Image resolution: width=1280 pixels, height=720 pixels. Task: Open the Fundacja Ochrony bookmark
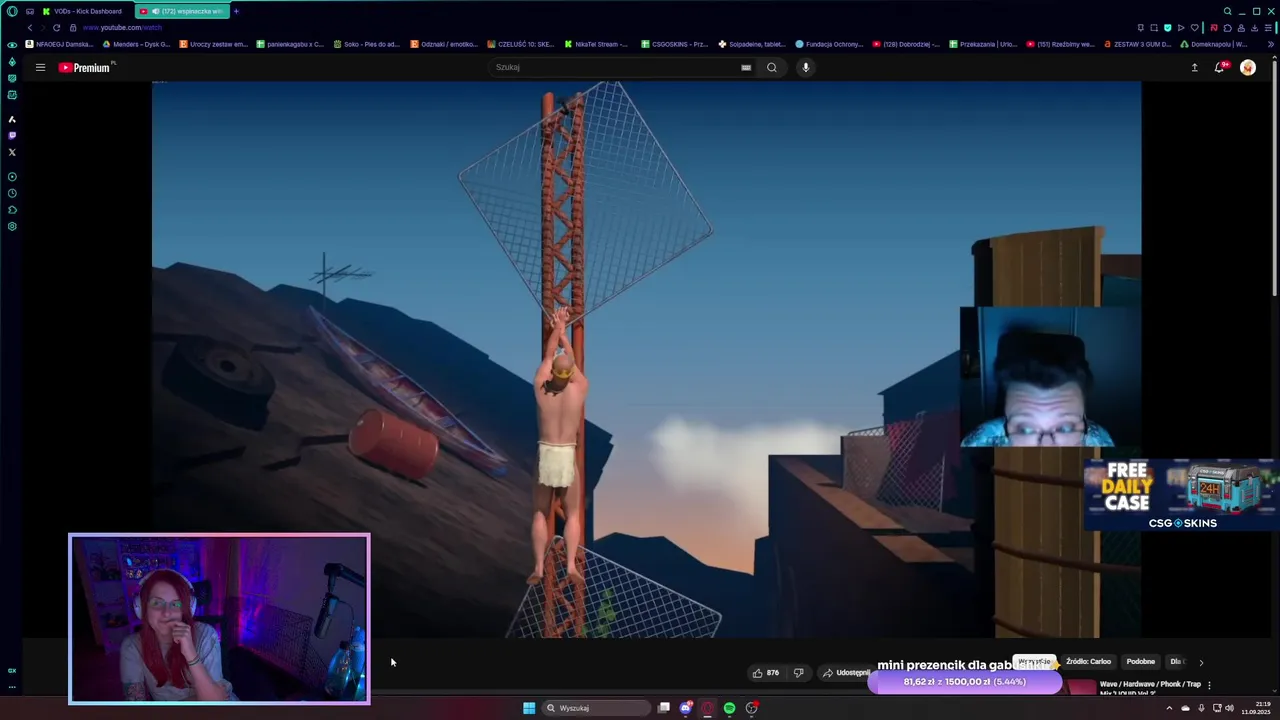[x=829, y=44]
